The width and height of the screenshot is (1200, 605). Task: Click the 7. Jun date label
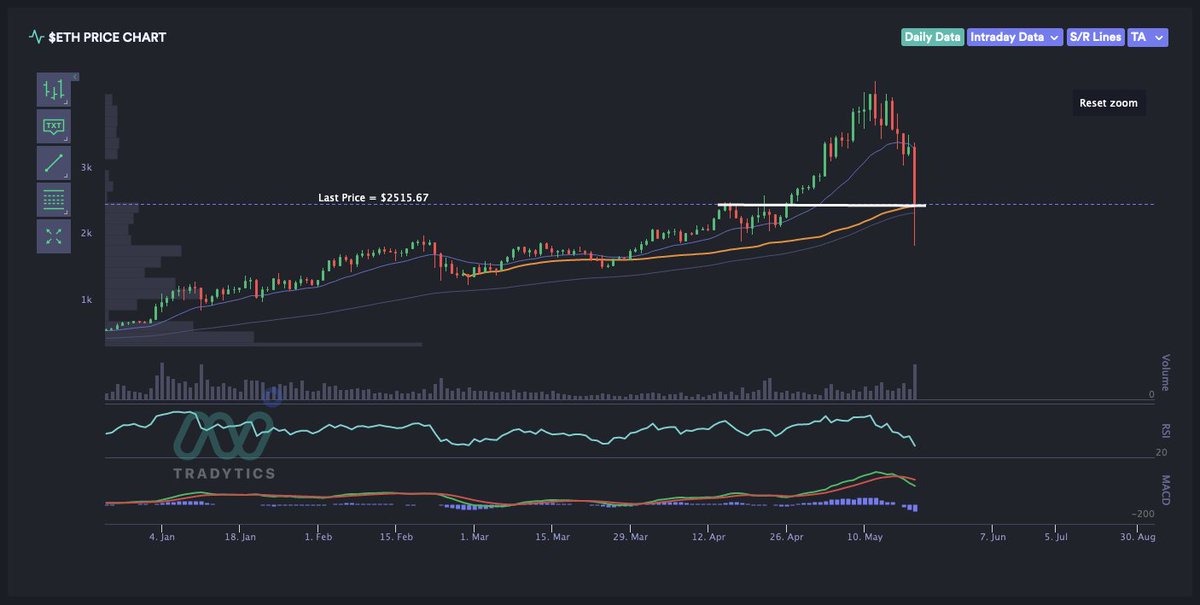click(993, 537)
